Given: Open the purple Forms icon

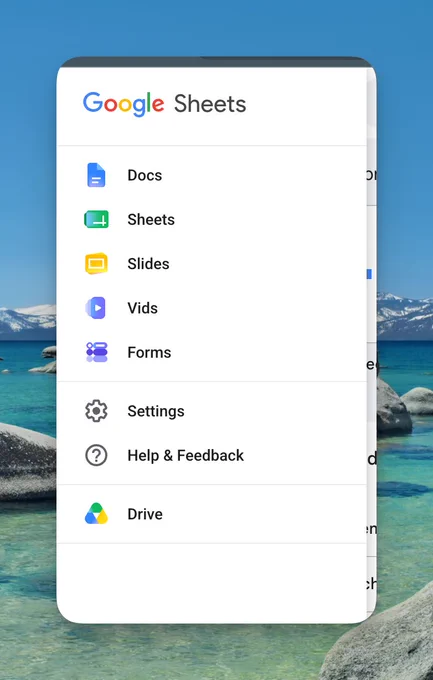Looking at the screenshot, I should (x=96, y=352).
